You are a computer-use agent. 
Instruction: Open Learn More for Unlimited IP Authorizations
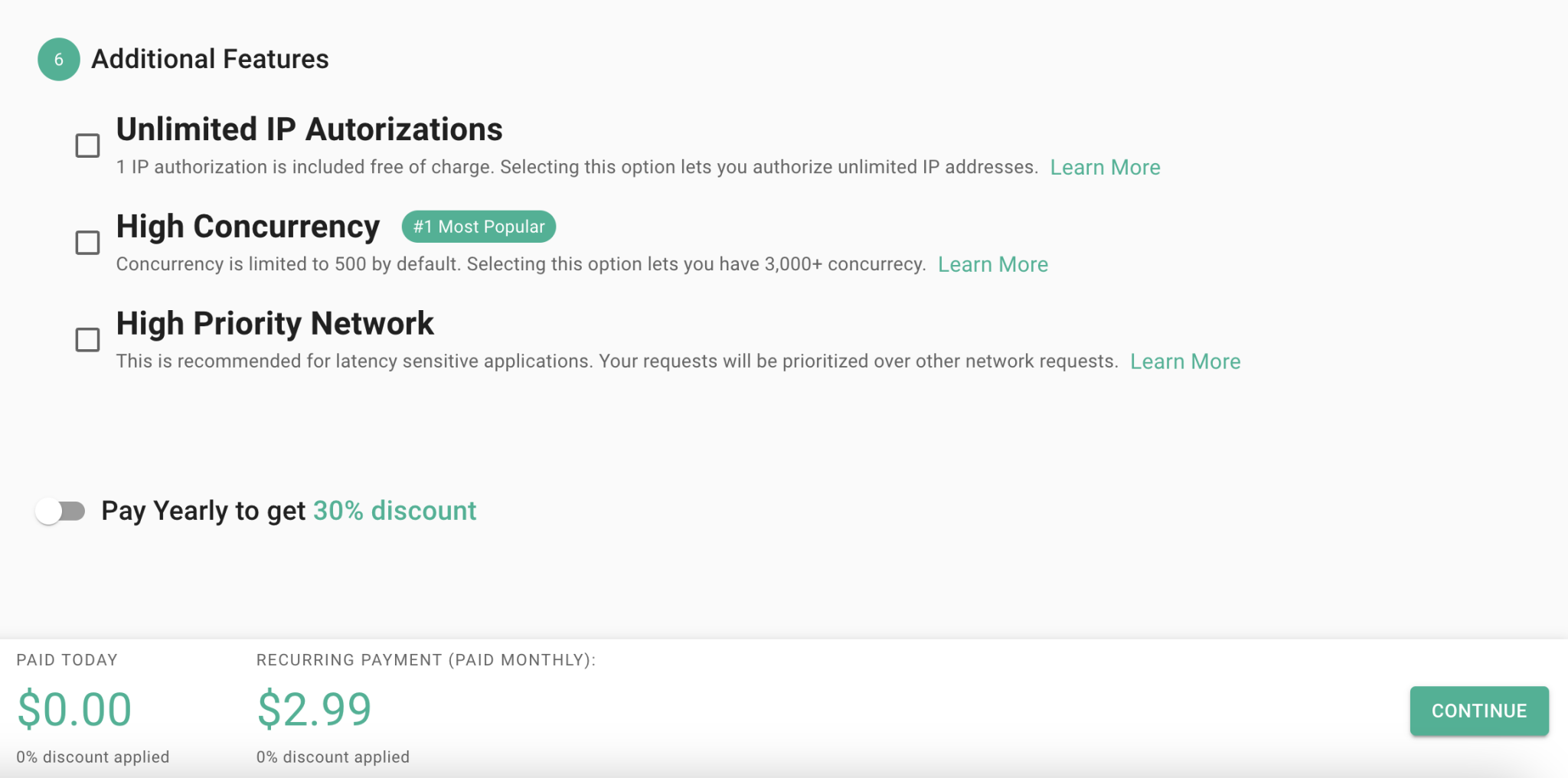coord(1104,168)
